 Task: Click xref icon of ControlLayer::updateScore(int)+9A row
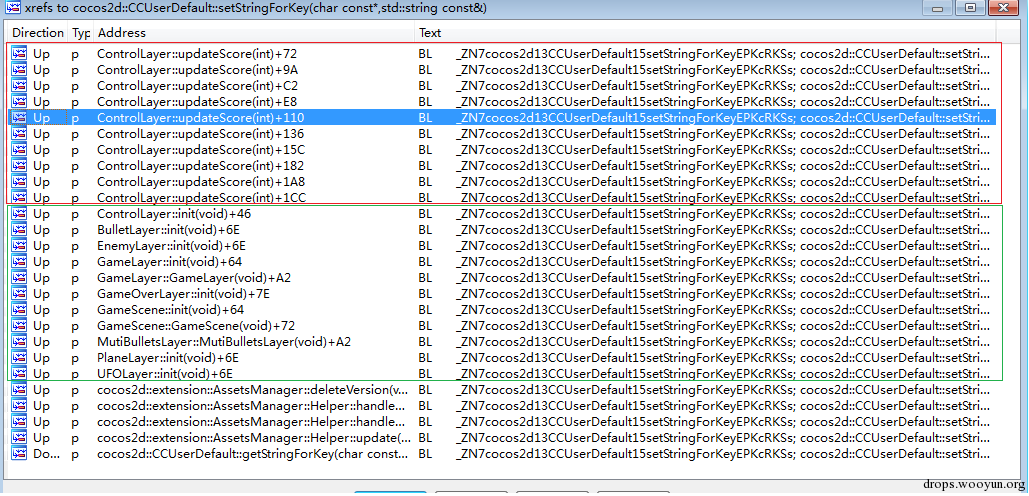coord(18,70)
